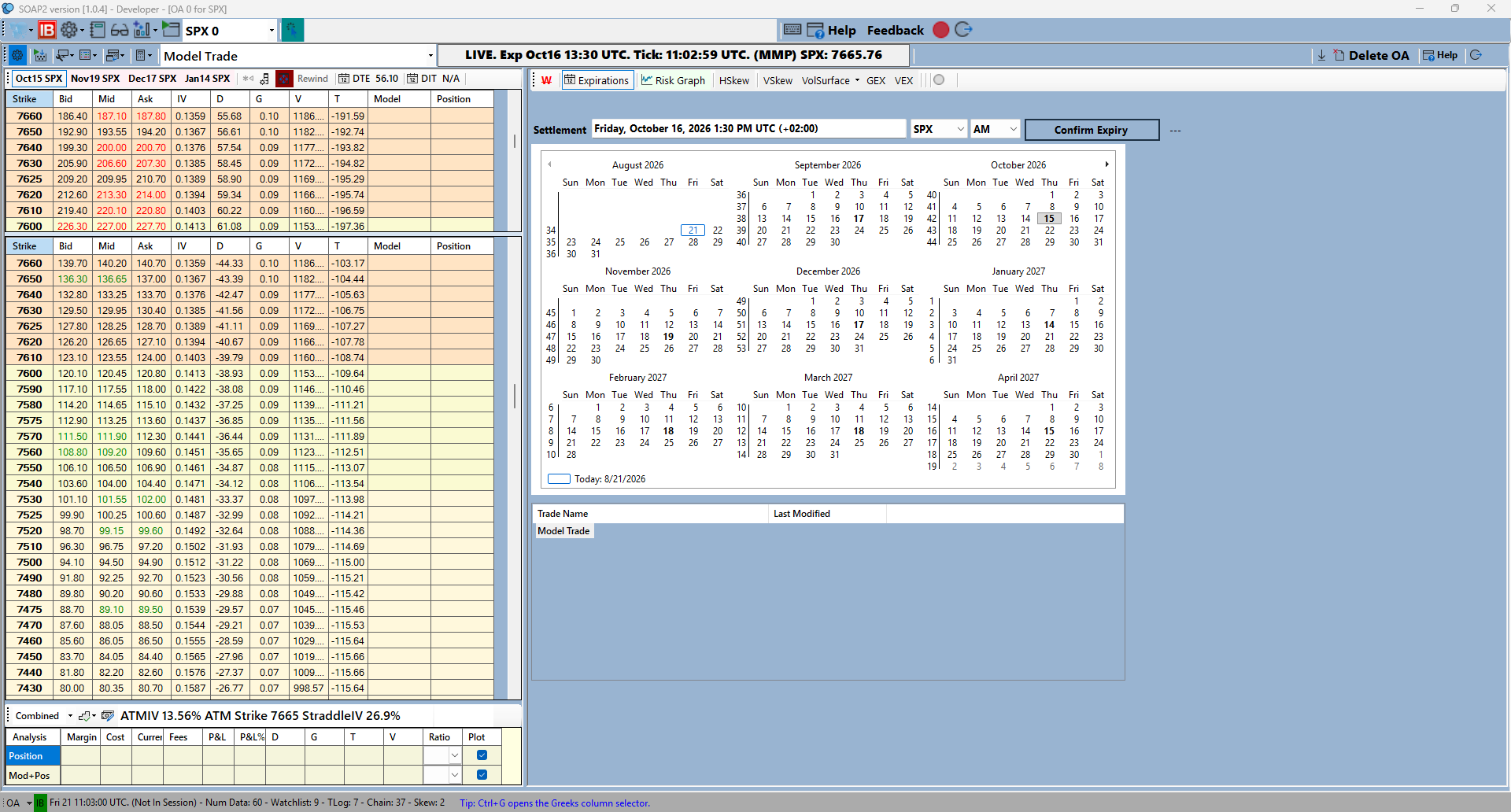The image size is (1511, 812).
Task: Go to next month in calendar
Action: [1106, 164]
